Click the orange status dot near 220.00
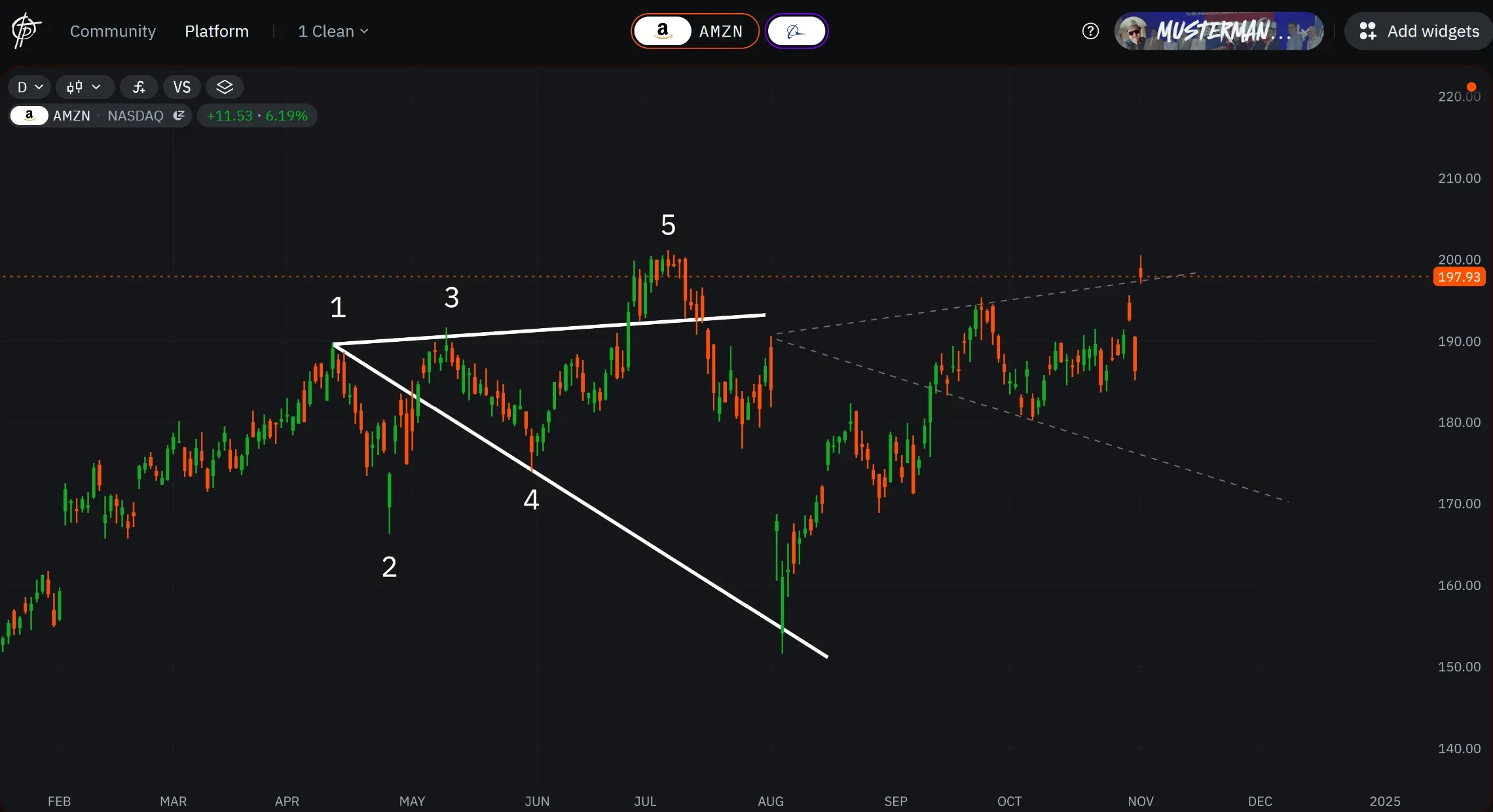The image size is (1493, 812). (x=1471, y=86)
